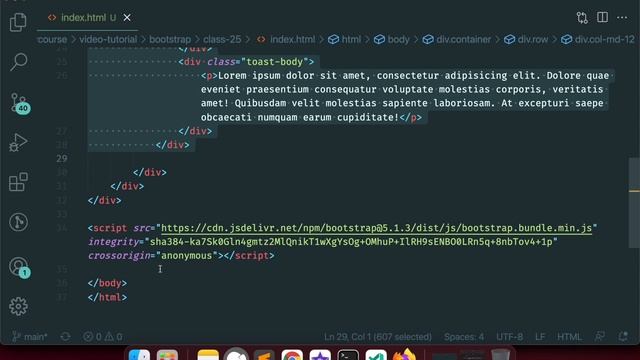Change end of line sequence 'LF'

pos(540,337)
